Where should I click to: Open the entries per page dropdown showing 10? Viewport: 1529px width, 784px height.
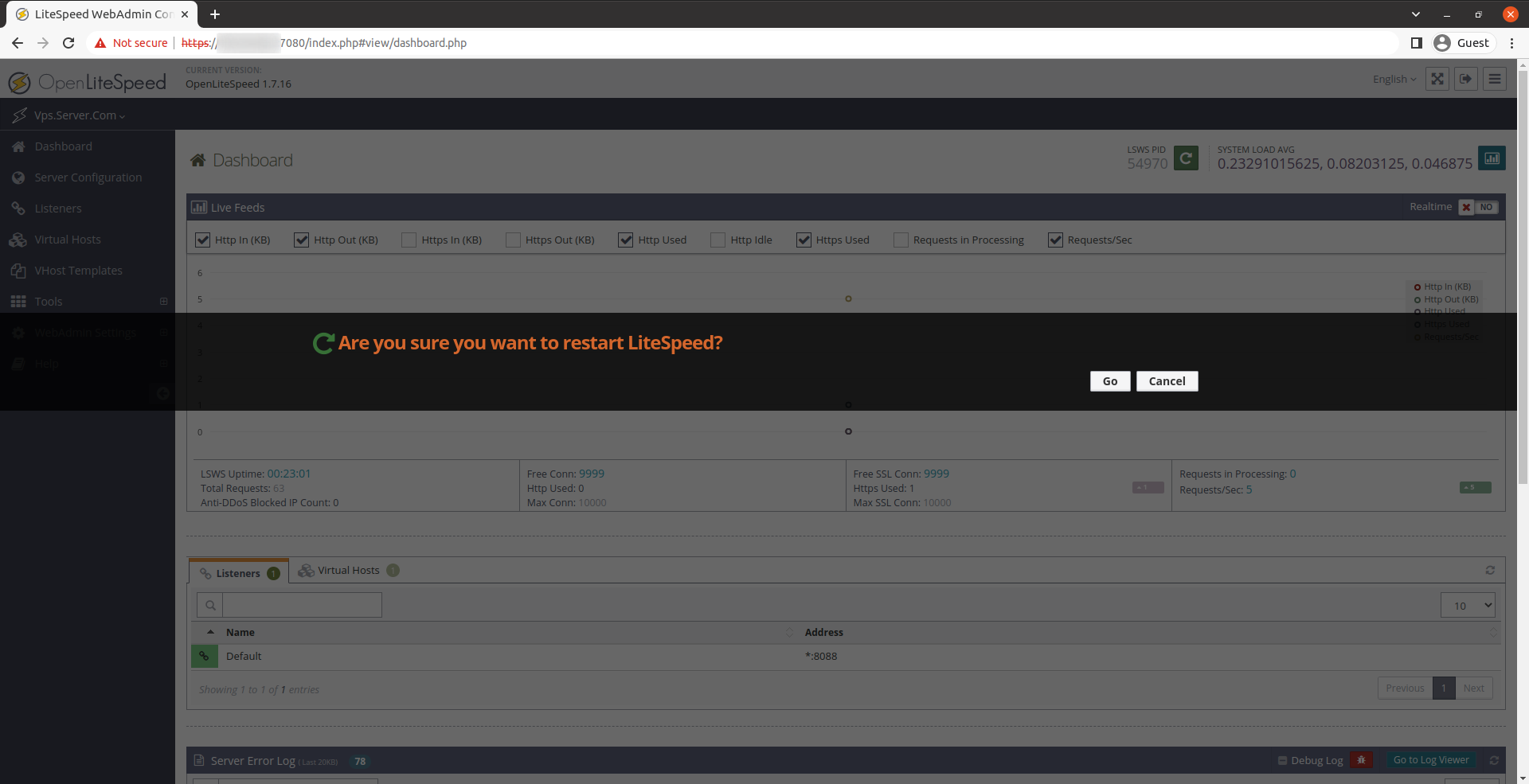pyautogui.click(x=1468, y=605)
